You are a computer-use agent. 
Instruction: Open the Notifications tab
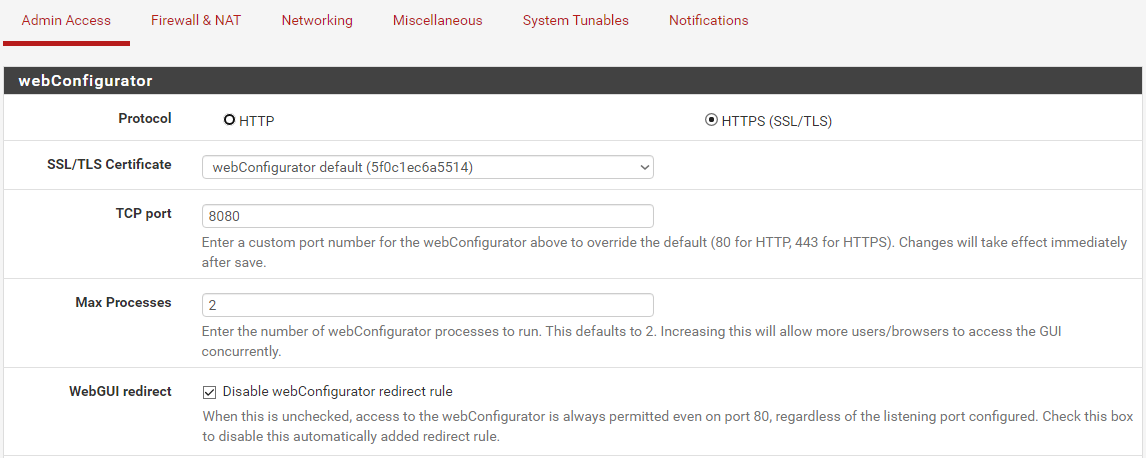708,20
